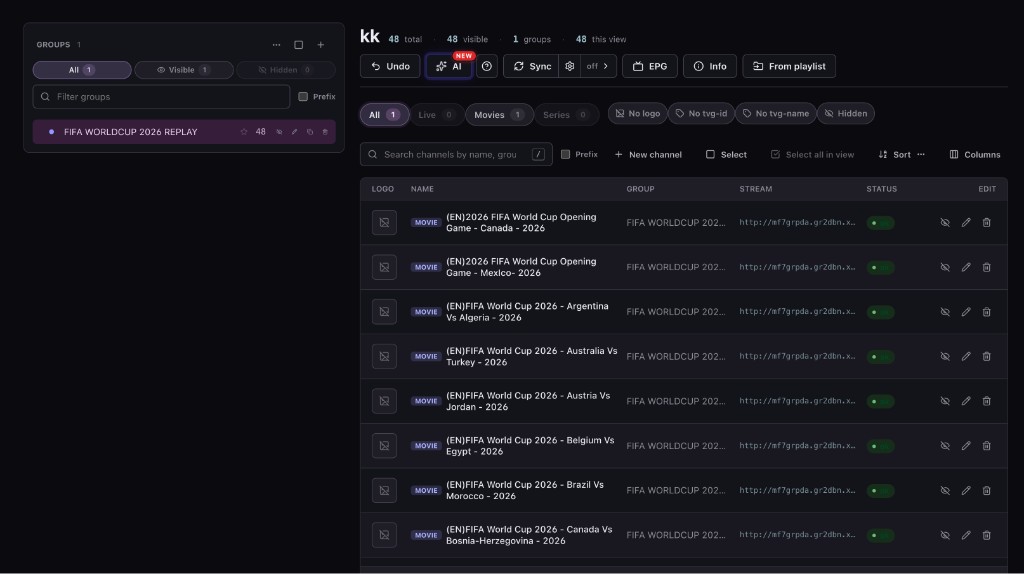This screenshot has height=574, width=1024.
Task: Click the Sync button
Action: point(531,66)
